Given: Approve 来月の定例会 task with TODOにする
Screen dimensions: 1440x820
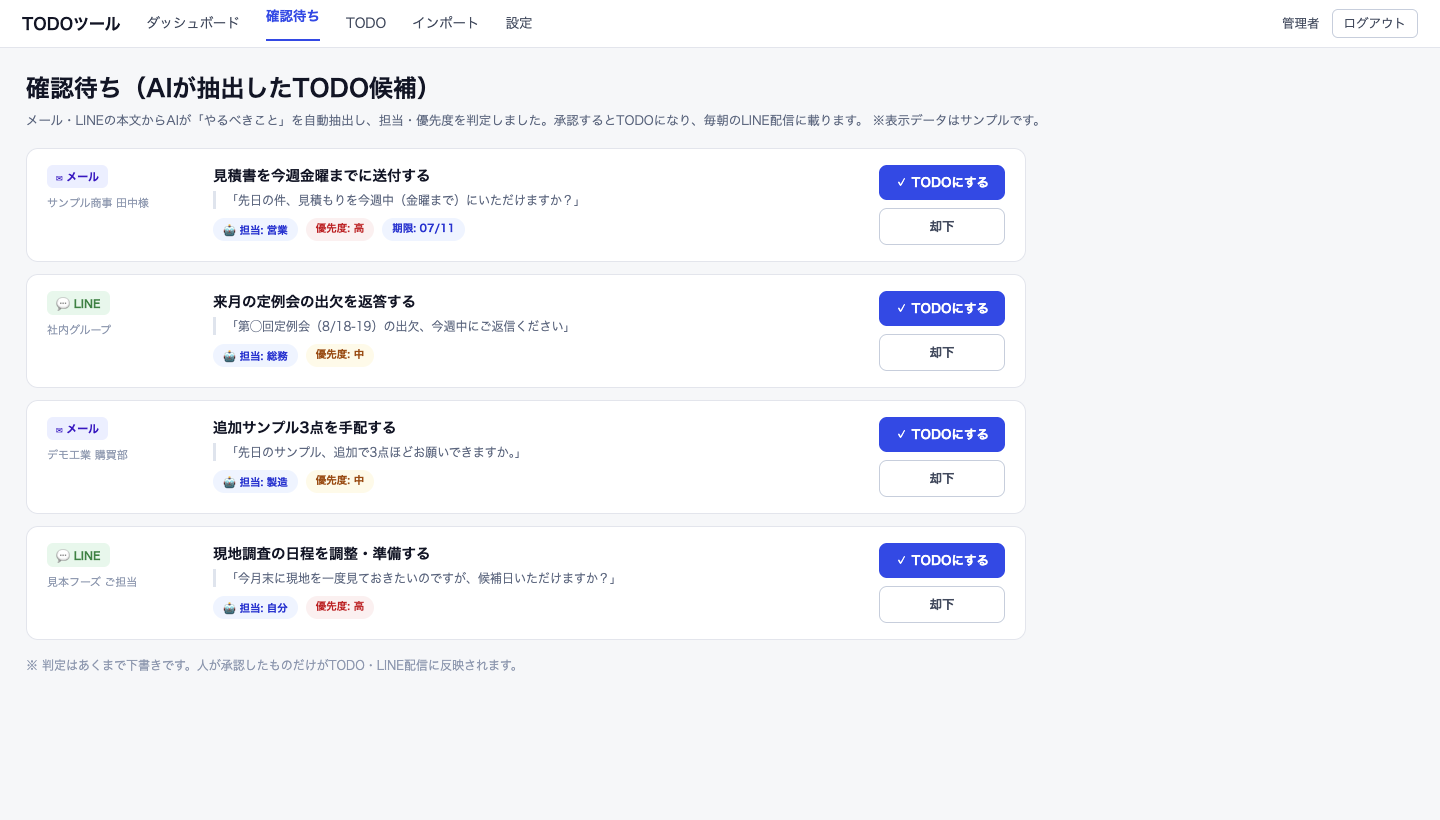Looking at the screenshot, I should pyautogui.click(x=941, y=308).
